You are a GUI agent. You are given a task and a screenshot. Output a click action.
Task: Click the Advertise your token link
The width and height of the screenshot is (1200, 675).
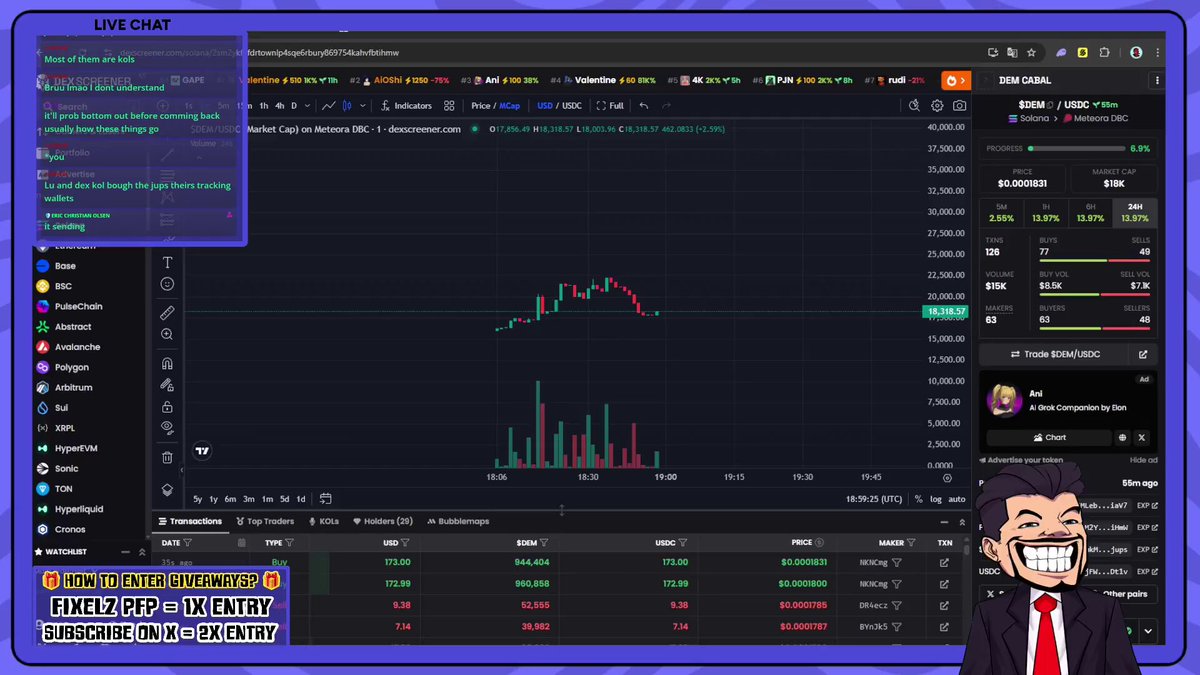click(1022, 460)
